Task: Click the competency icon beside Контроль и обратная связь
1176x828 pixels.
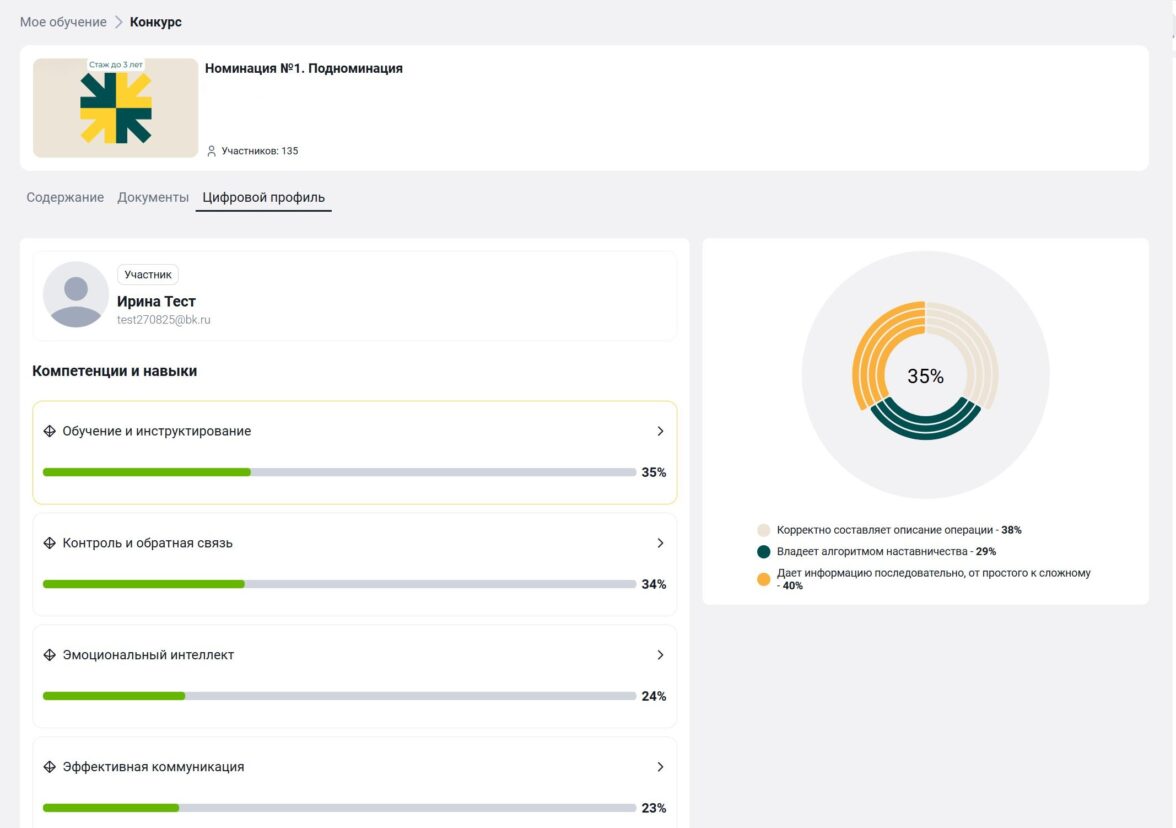Action: (x=49, y=543)
